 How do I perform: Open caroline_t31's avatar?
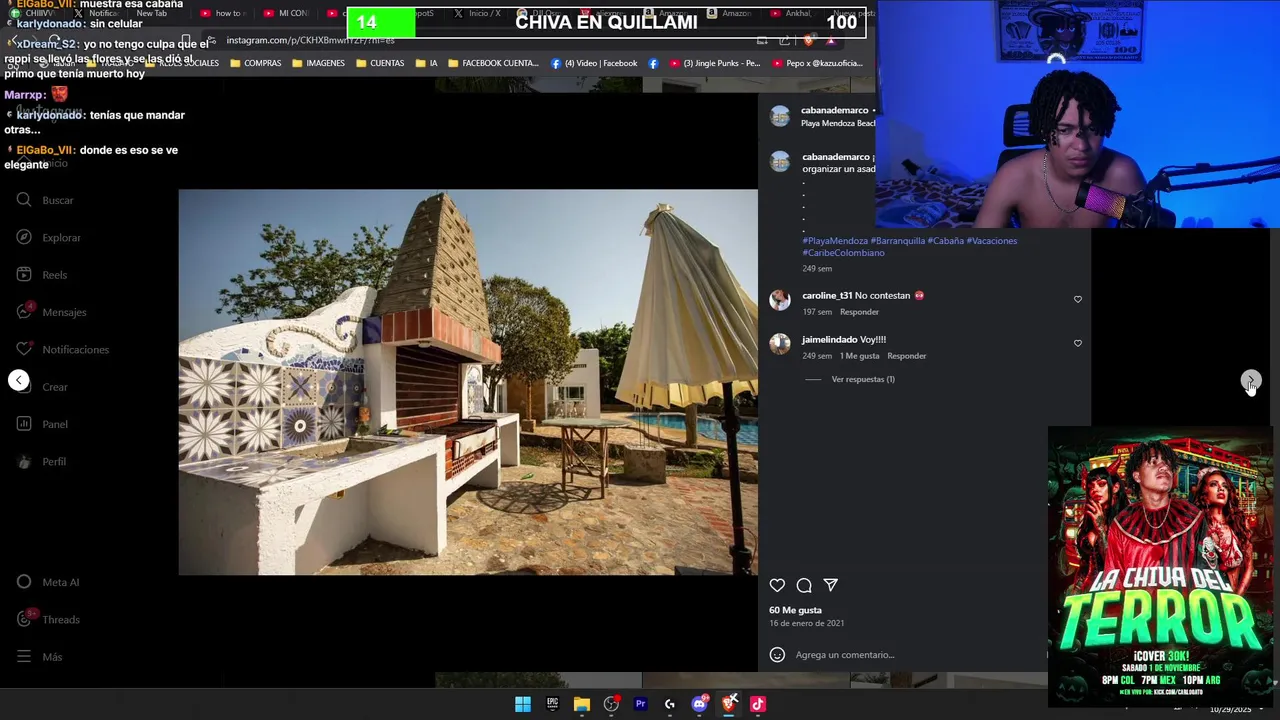tap(780, 299)
